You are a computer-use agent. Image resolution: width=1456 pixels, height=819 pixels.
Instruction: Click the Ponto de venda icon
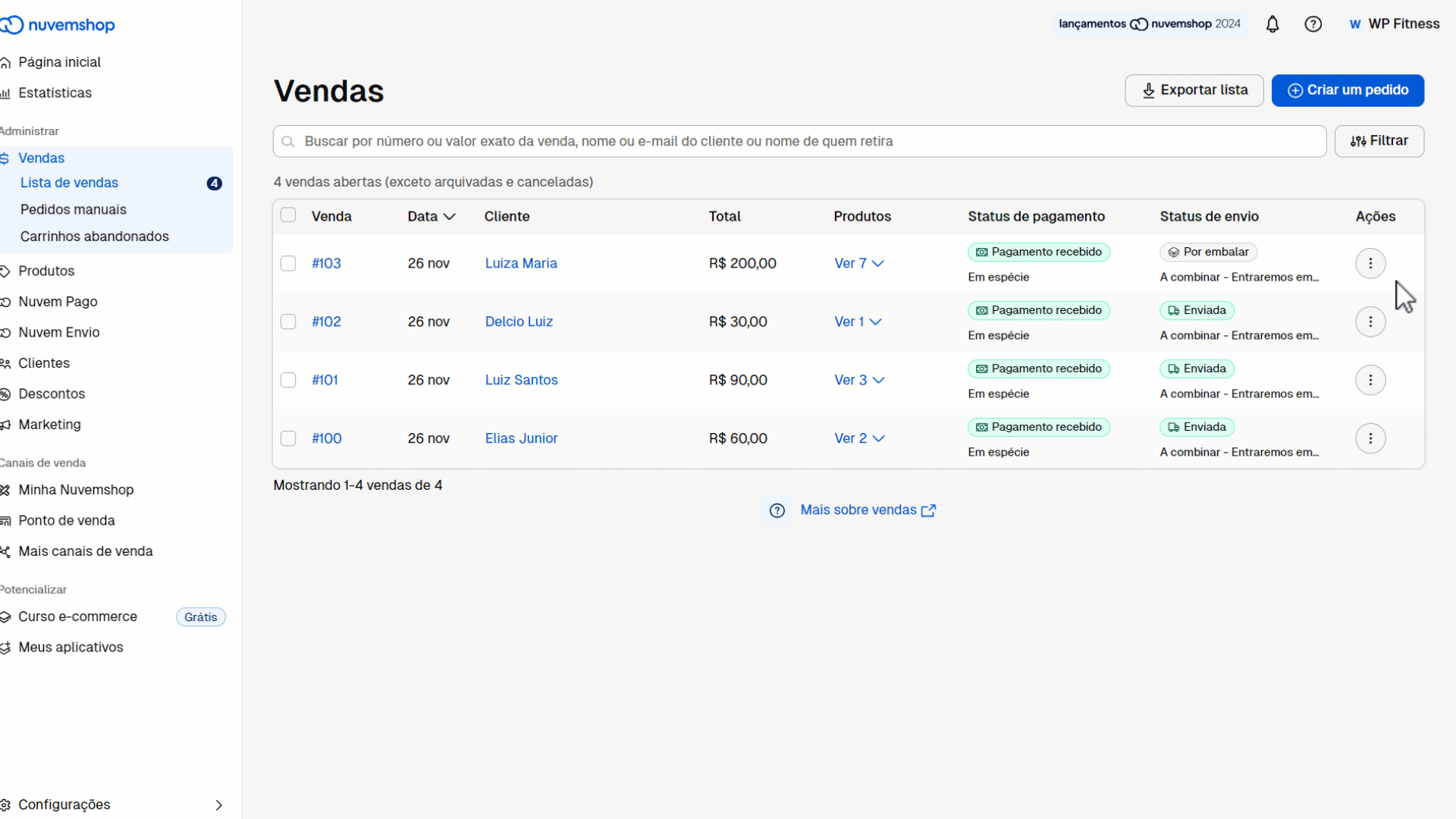pyautogui.click(x=5, y=520)
